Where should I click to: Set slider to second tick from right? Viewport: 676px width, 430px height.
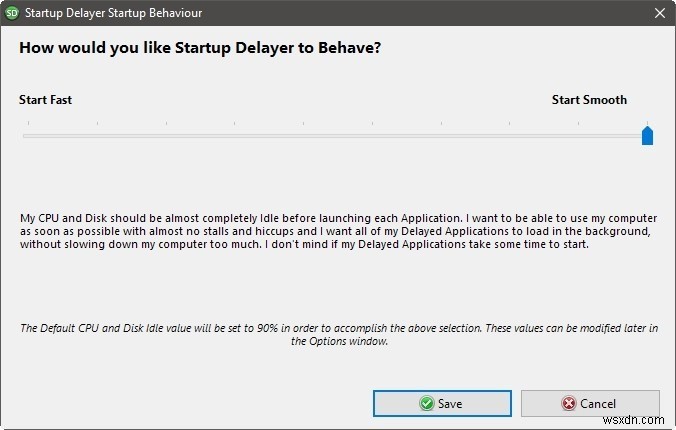point(578,135)
